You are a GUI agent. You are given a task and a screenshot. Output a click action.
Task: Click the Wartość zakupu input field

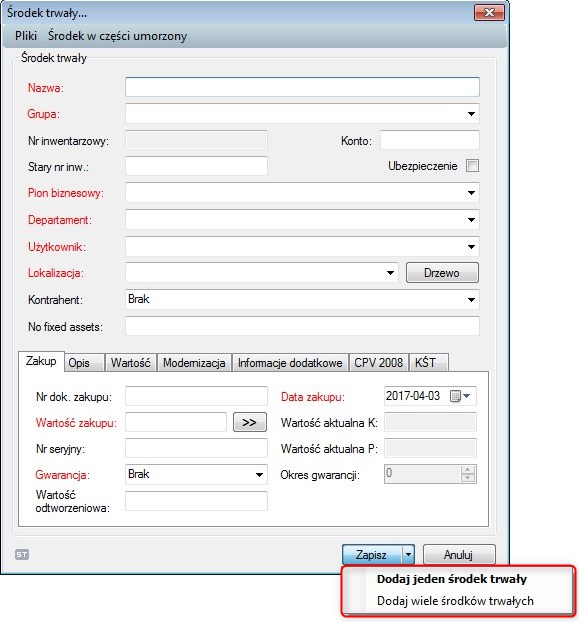[x=176, y=422]
